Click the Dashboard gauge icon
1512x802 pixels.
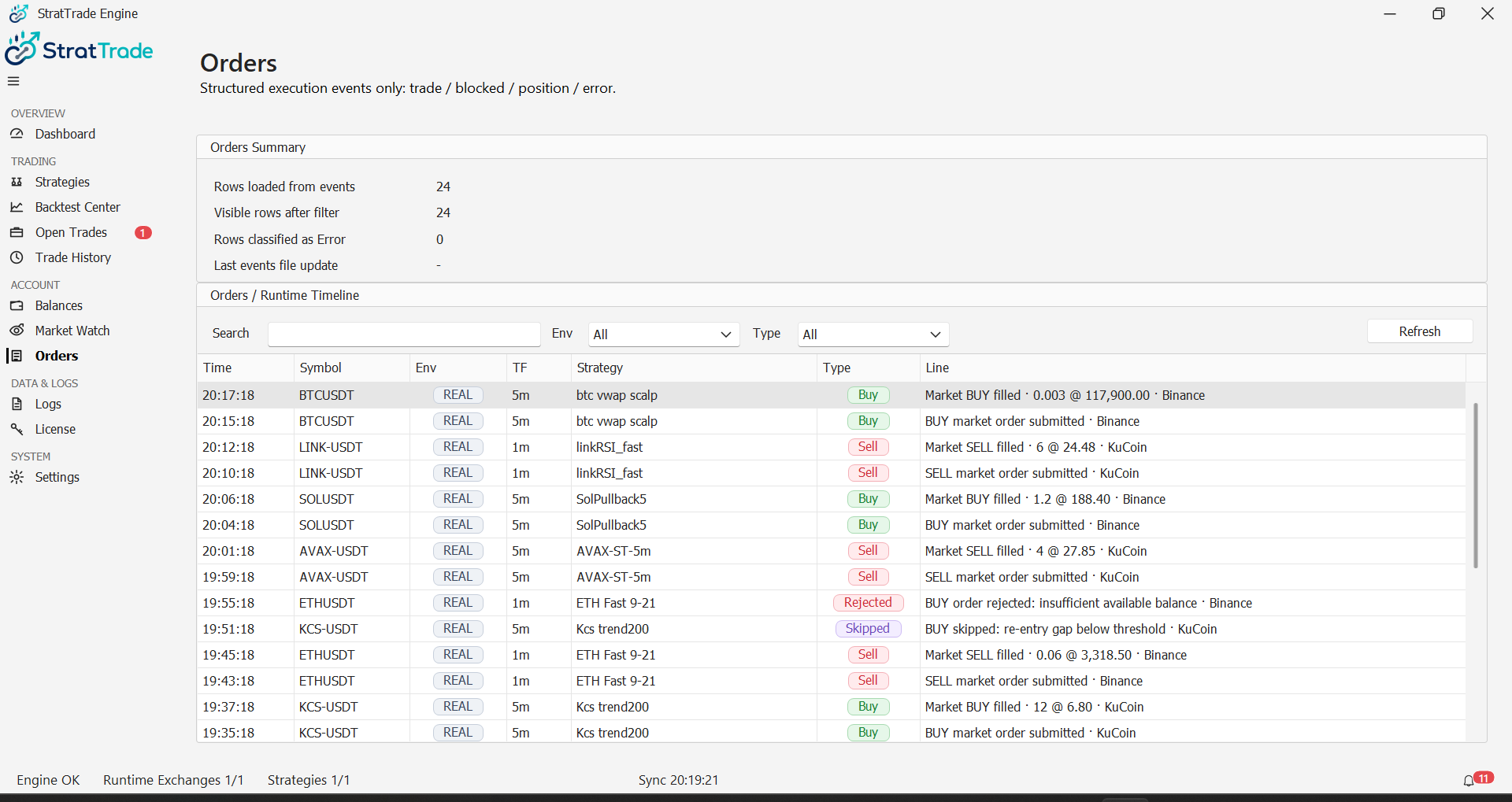pyautogui.click(x=17, y=134)
